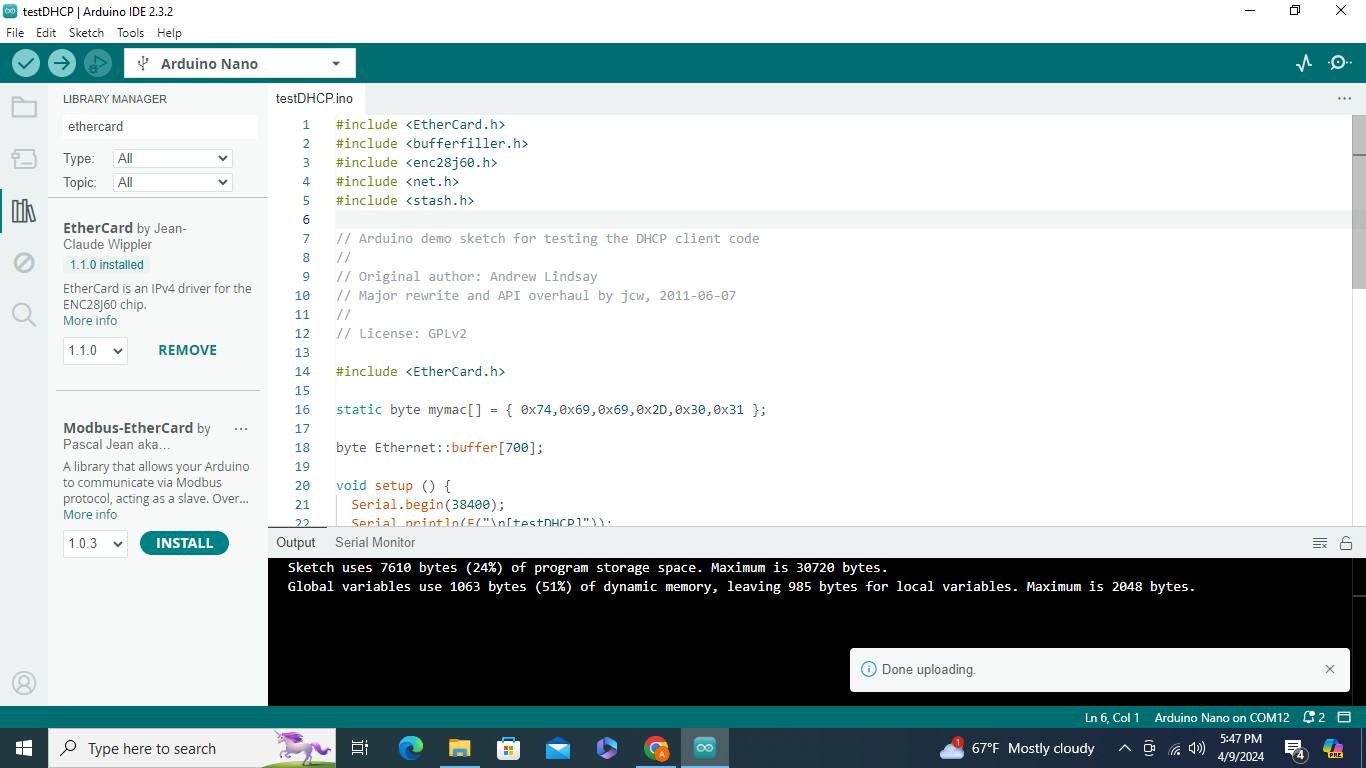Open the Topic filter dropdown
1366x768 pixels.
[x=173, y=182]
